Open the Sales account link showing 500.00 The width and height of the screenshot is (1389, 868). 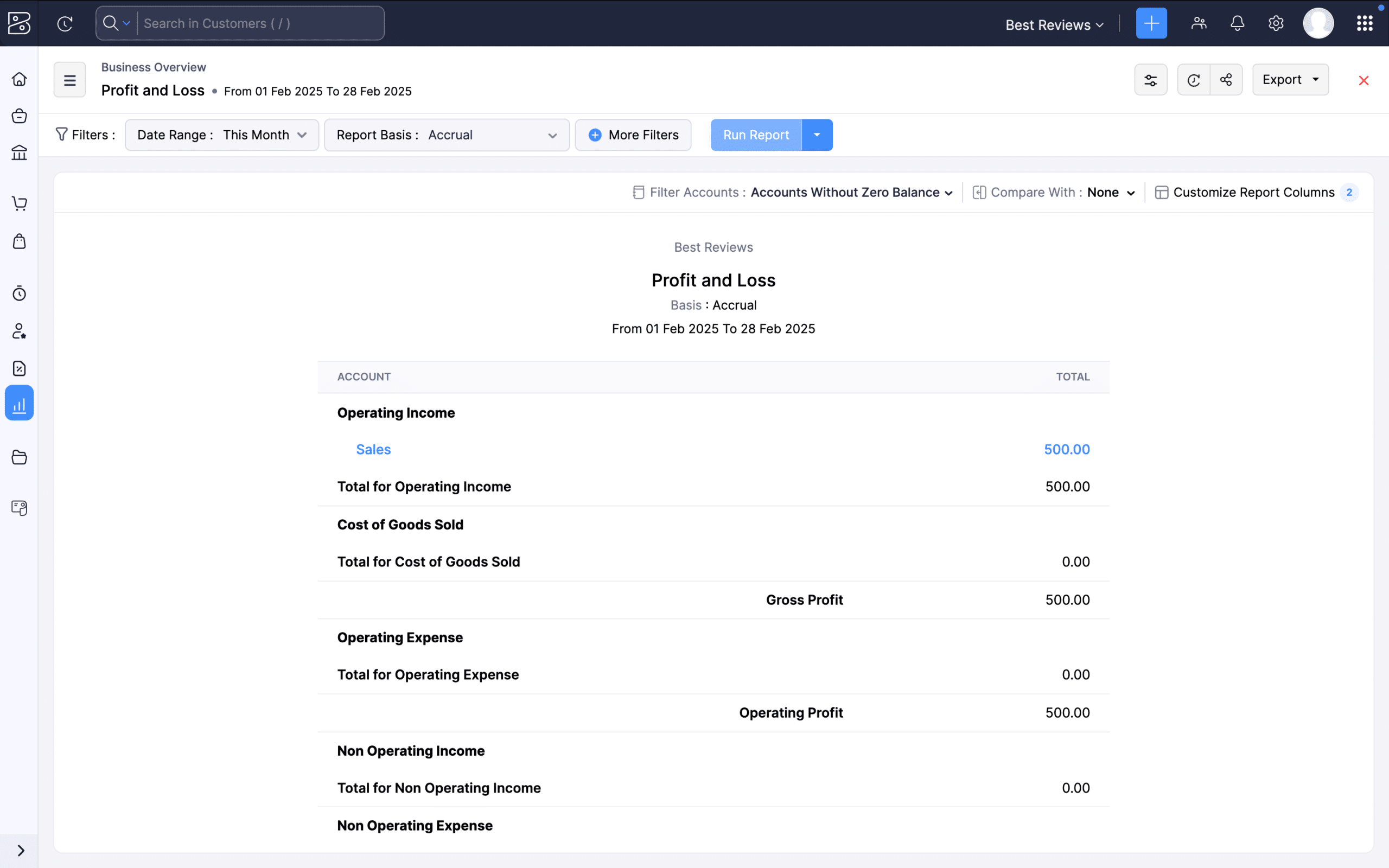click(373, 450)
